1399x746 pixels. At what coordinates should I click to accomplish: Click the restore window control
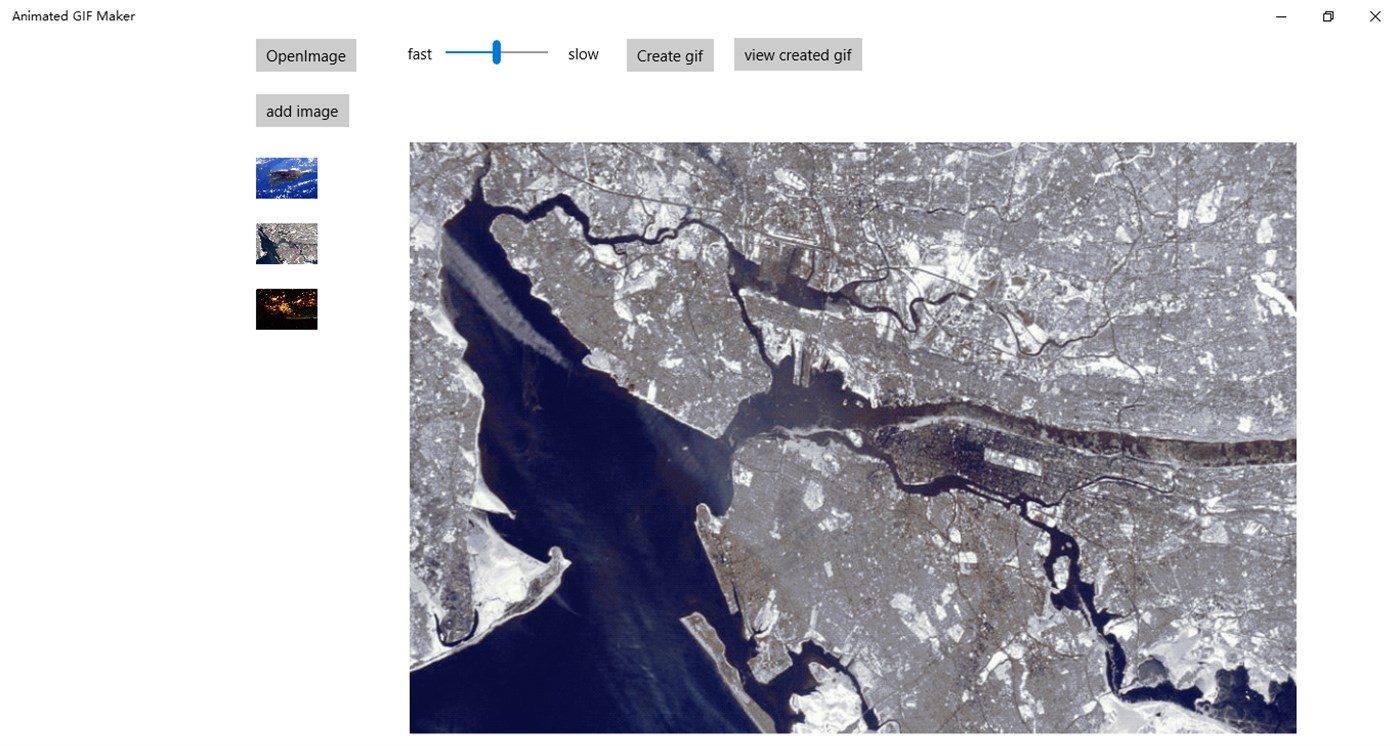(1327, 16)
